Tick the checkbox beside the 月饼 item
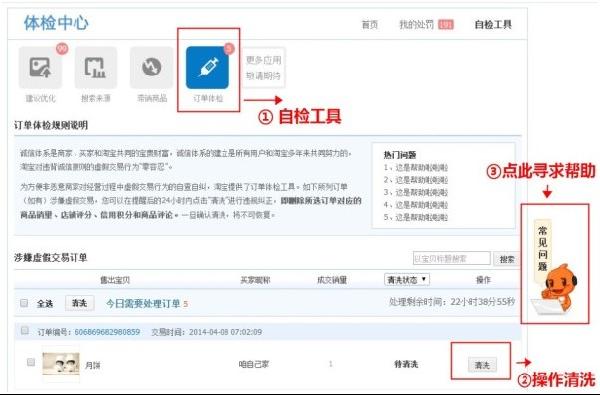Image resolution: width=600 pixels, height=395 pixels. 31,362
